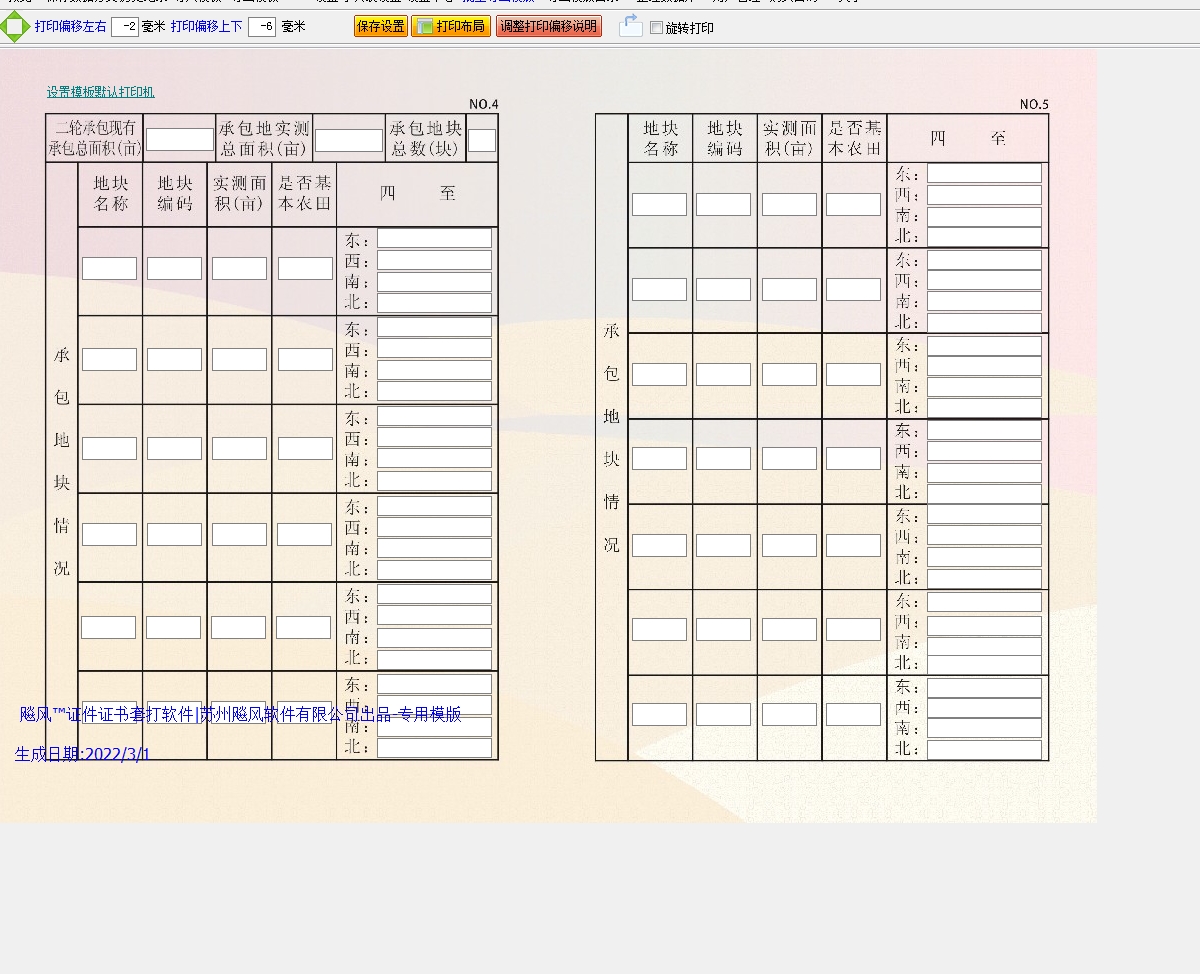Open 打印布局 print layout
The image size is (1200, 974).
[451, 27]
